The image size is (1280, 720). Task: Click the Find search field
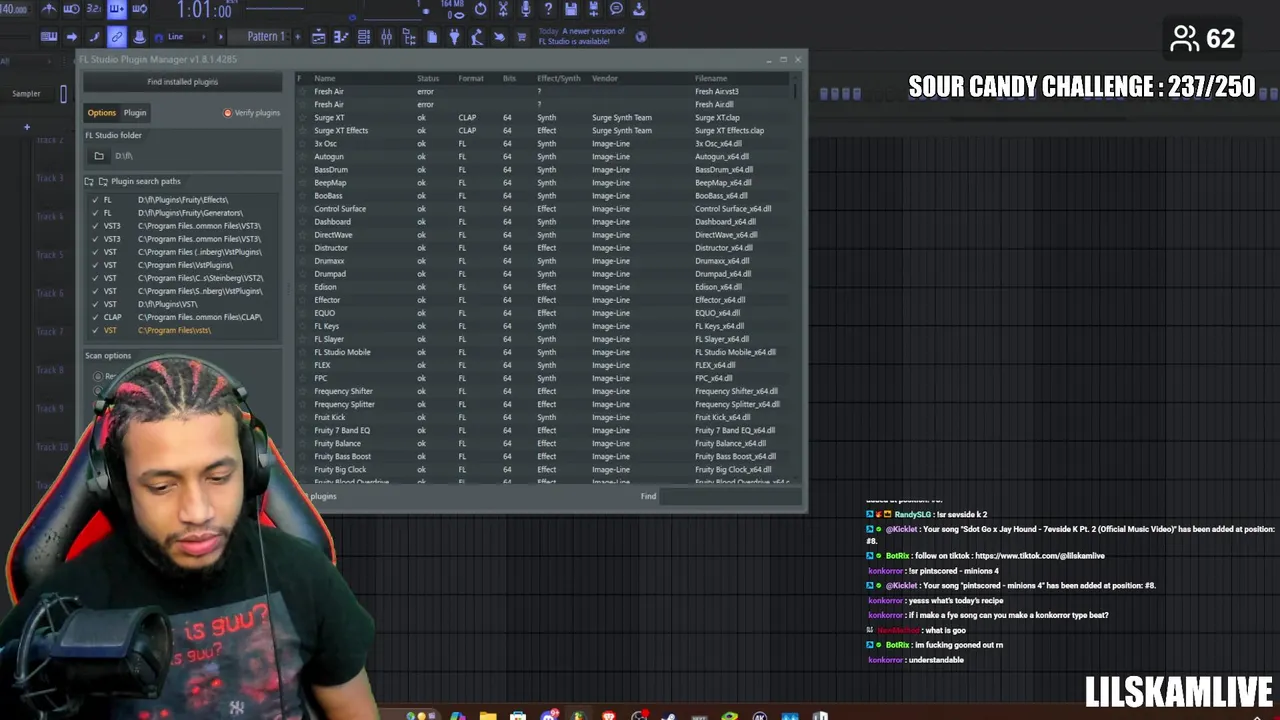(x=730, y=496)
